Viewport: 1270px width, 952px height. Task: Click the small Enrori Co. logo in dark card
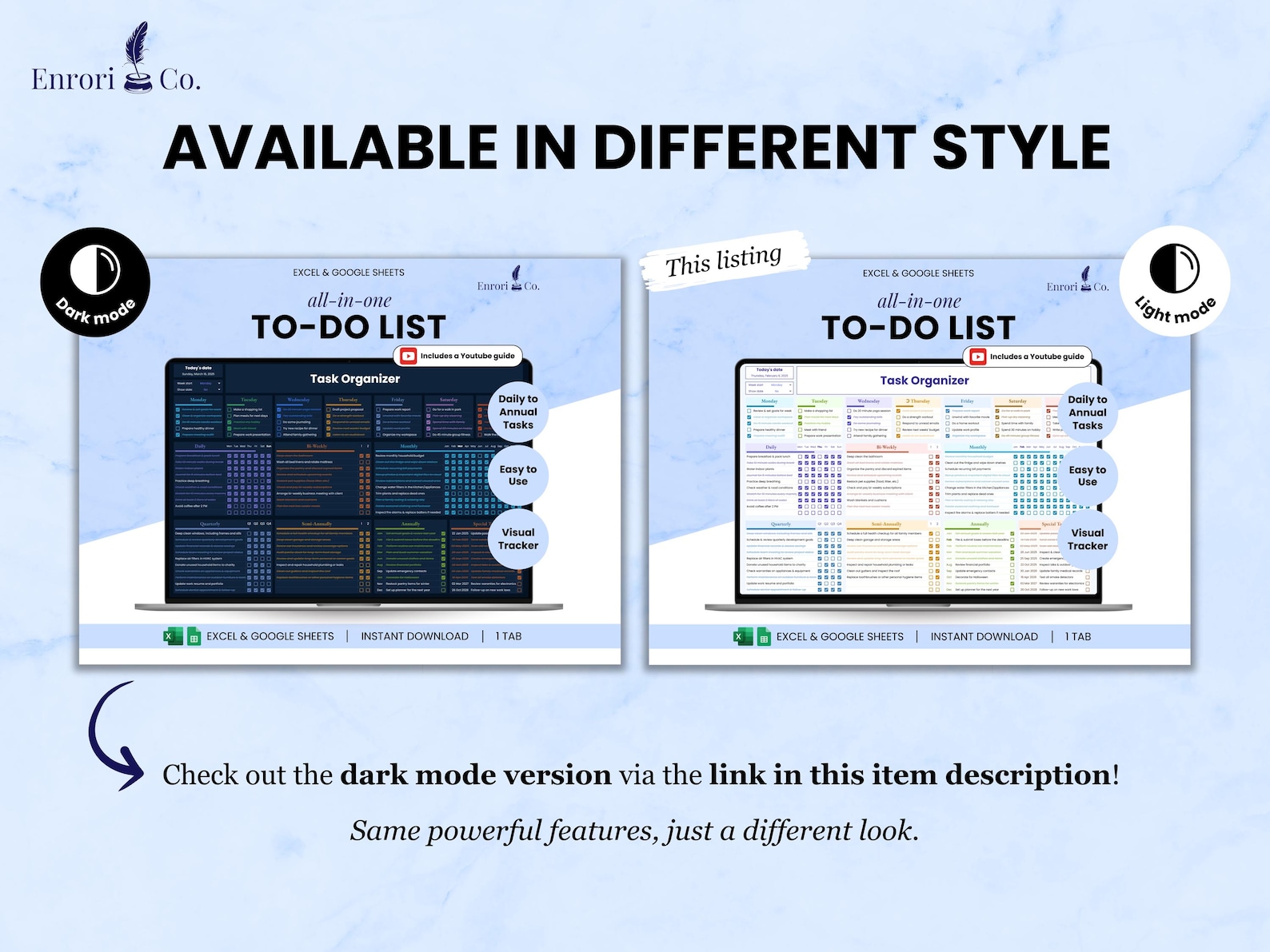509,280
